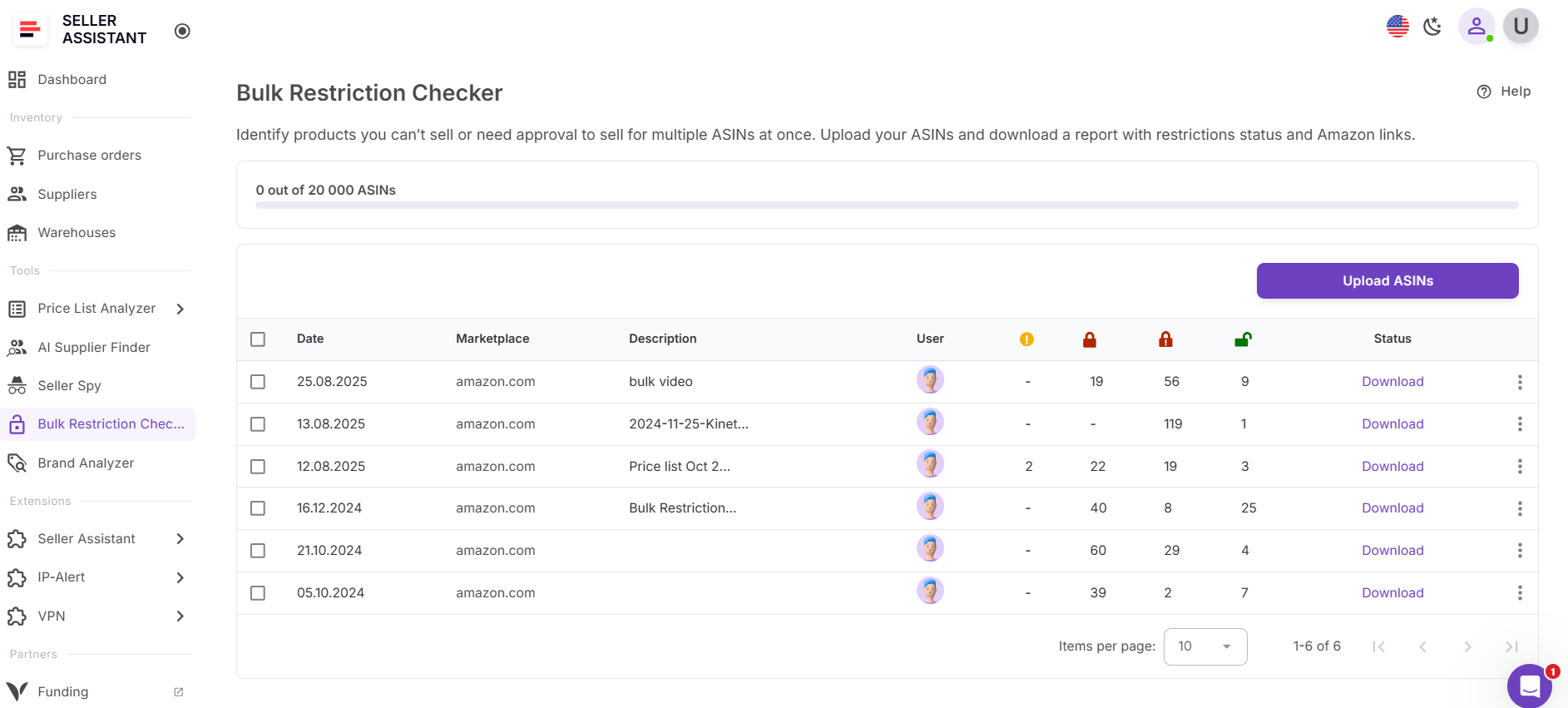
Task: Select the 16.12.2024 row checkbox
Action: pyautogui.click(x=258, y=508)
